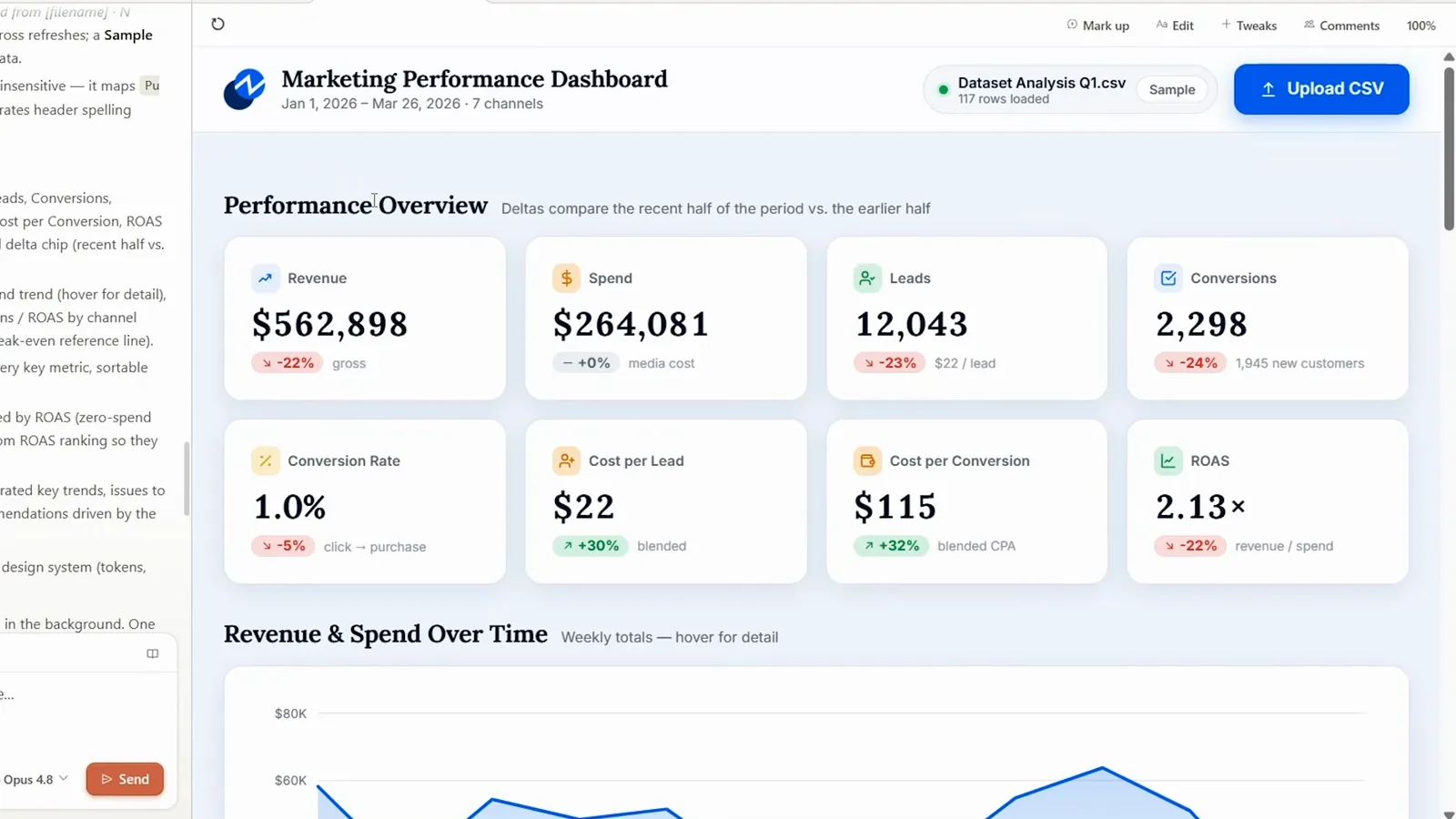The height and width of the screenshot is (819, 1456).
Task: Click the Conversion Rate percent icon
Action: coord(265,460)
